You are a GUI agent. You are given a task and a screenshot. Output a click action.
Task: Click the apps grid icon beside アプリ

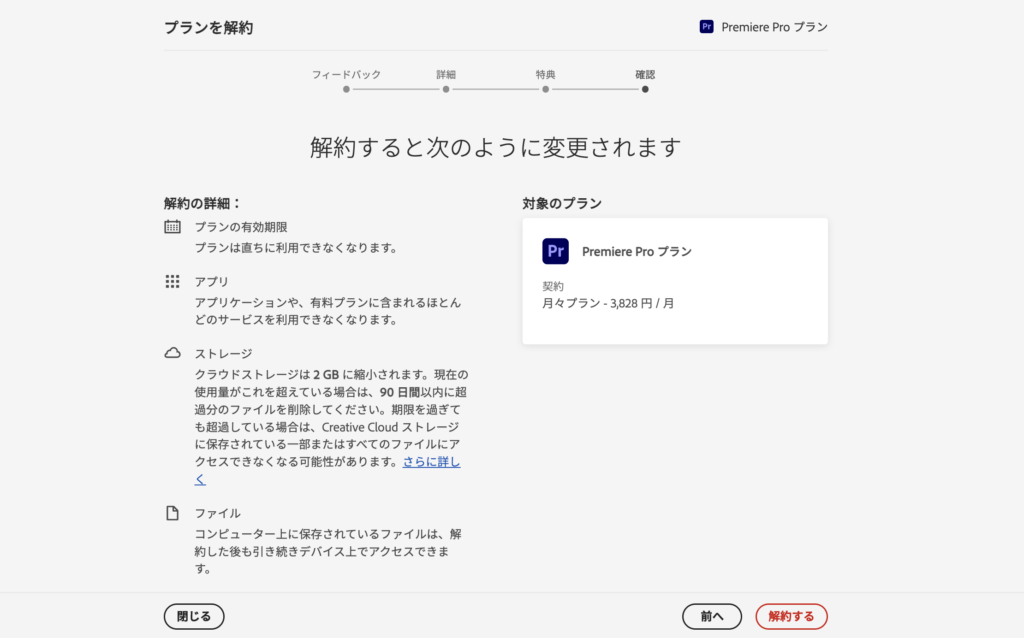[x=172, y=281]
